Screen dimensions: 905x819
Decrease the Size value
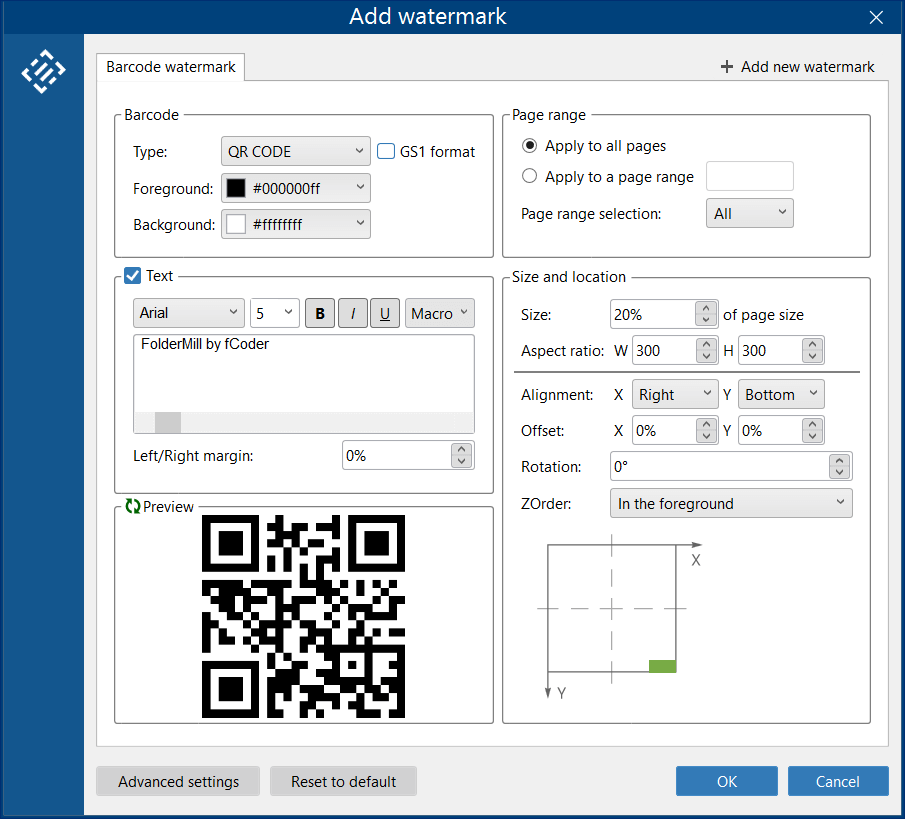706,321
